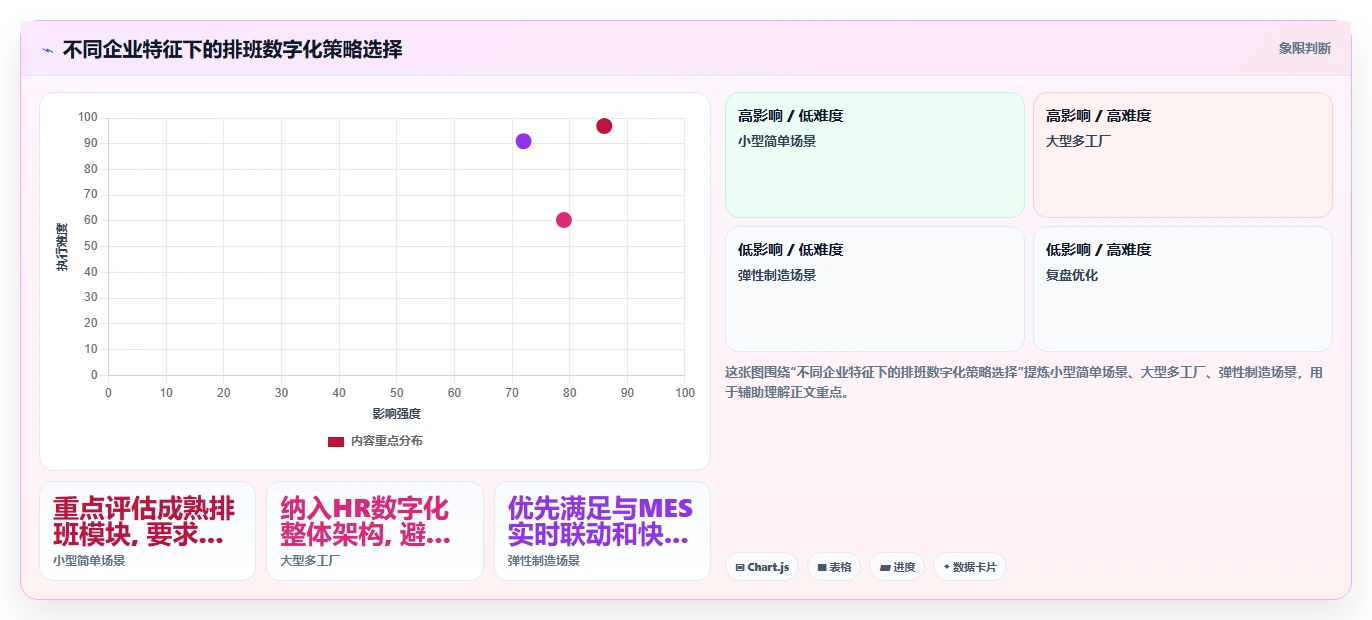The image size is (1372, 620).
Task: Open the 高影响 / 高难度 quadrant card
Action: click(1183, 155)
